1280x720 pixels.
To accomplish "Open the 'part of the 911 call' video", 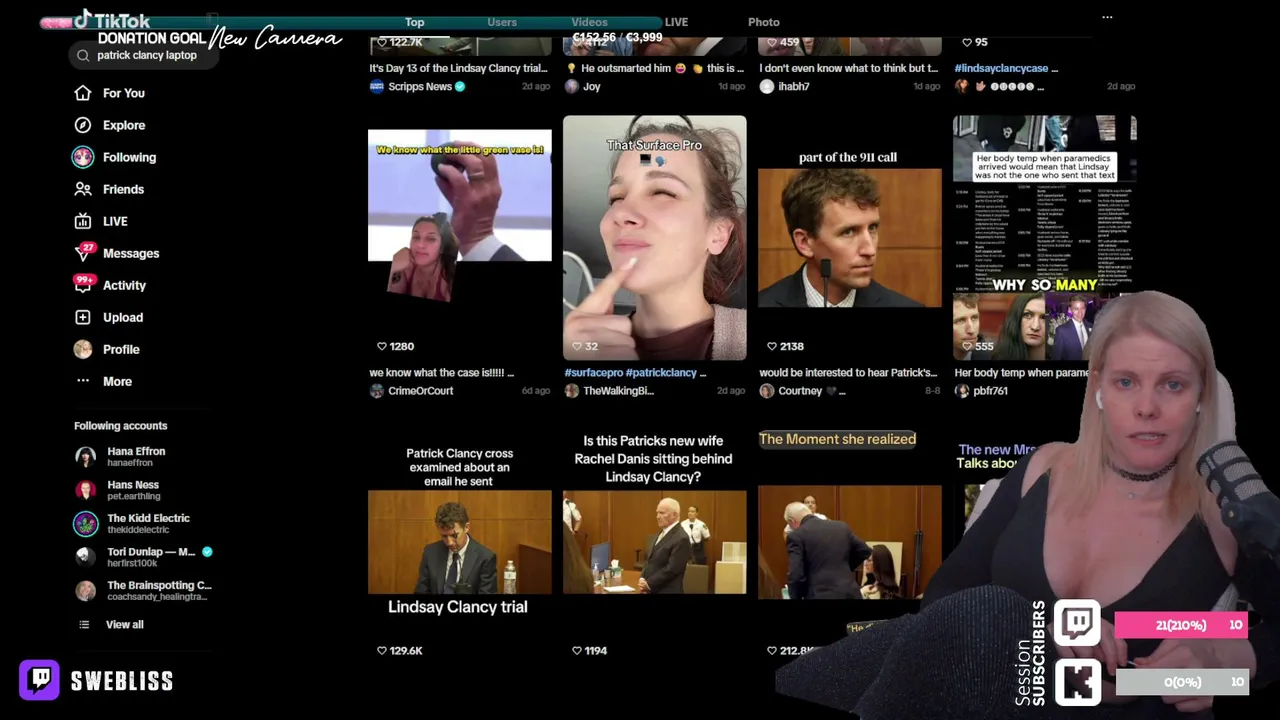I will [x=850, y=238].
